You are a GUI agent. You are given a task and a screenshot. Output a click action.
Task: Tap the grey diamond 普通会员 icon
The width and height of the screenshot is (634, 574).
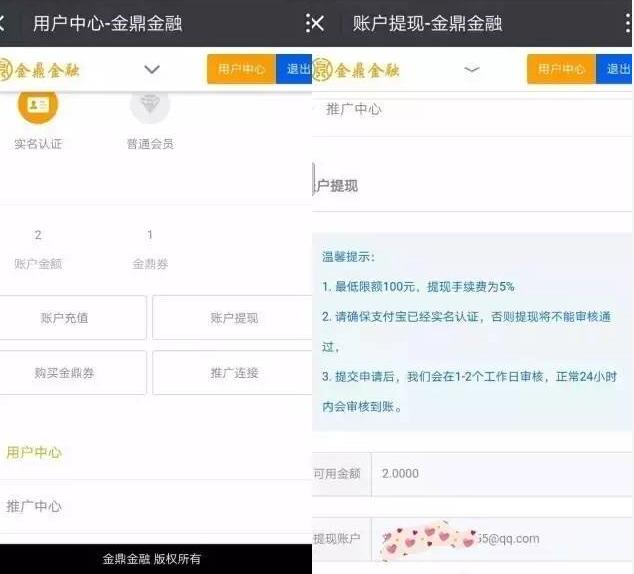150,106
